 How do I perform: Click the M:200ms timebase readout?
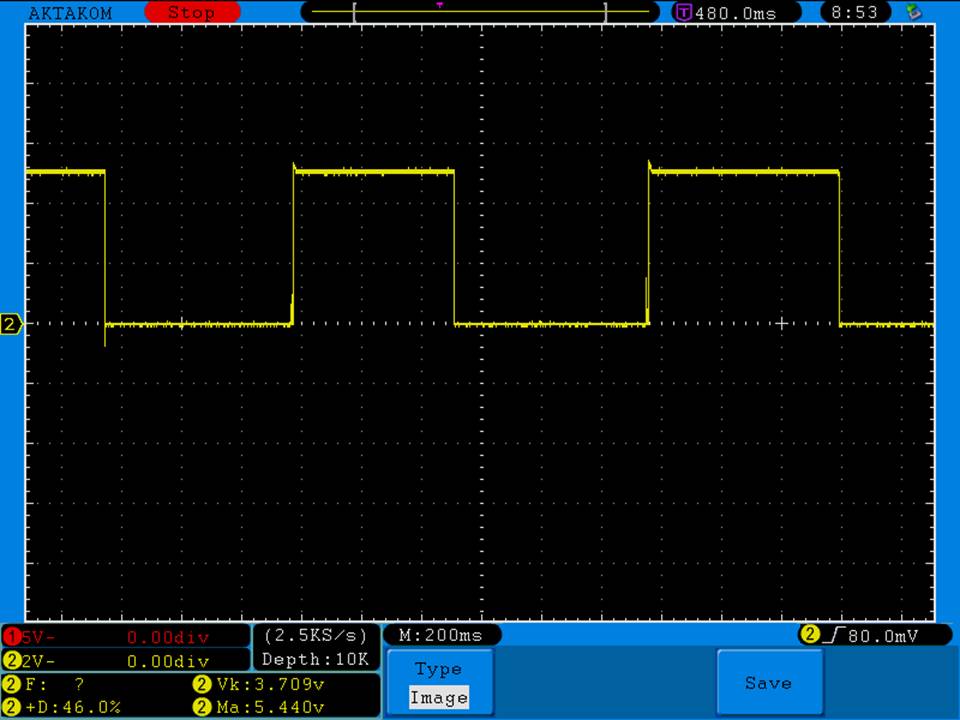tap(441, 635)
